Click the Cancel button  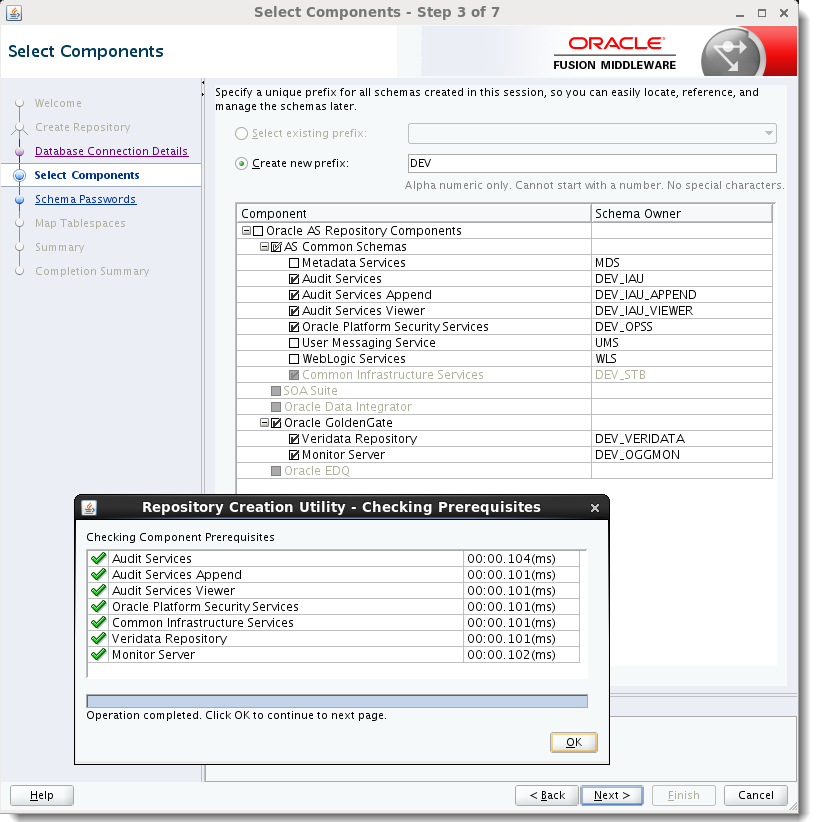pos(756,795)
